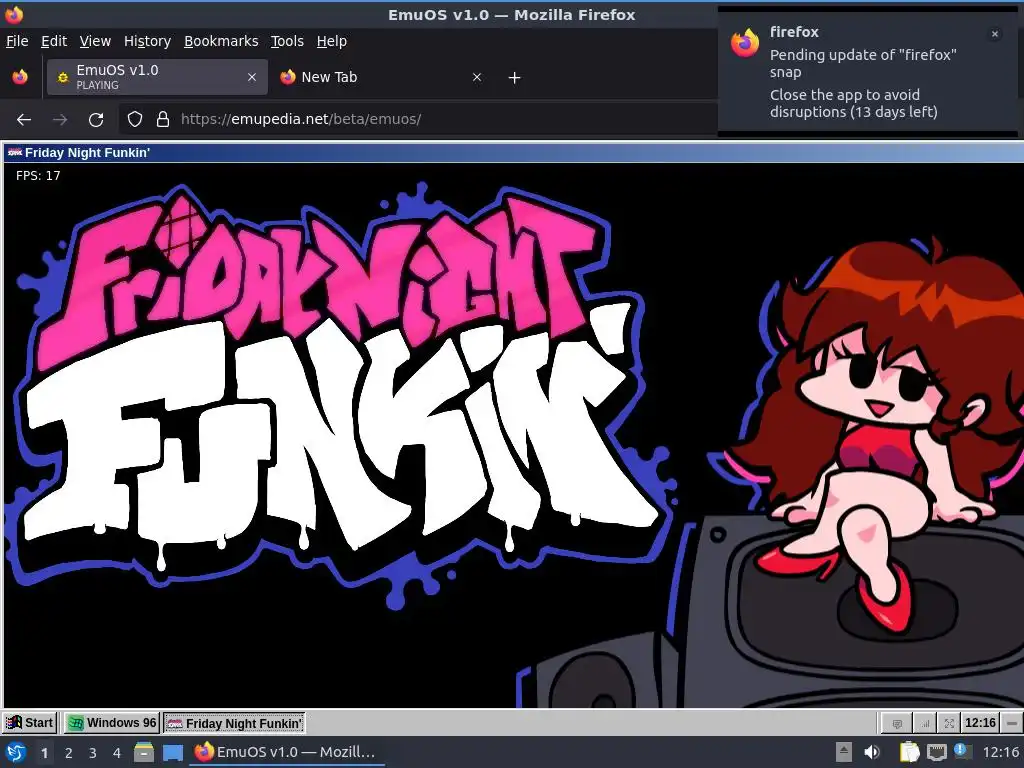Click the Firefox View icon
The width and height of the screenshot is (1024, 768).
point(20,77)
